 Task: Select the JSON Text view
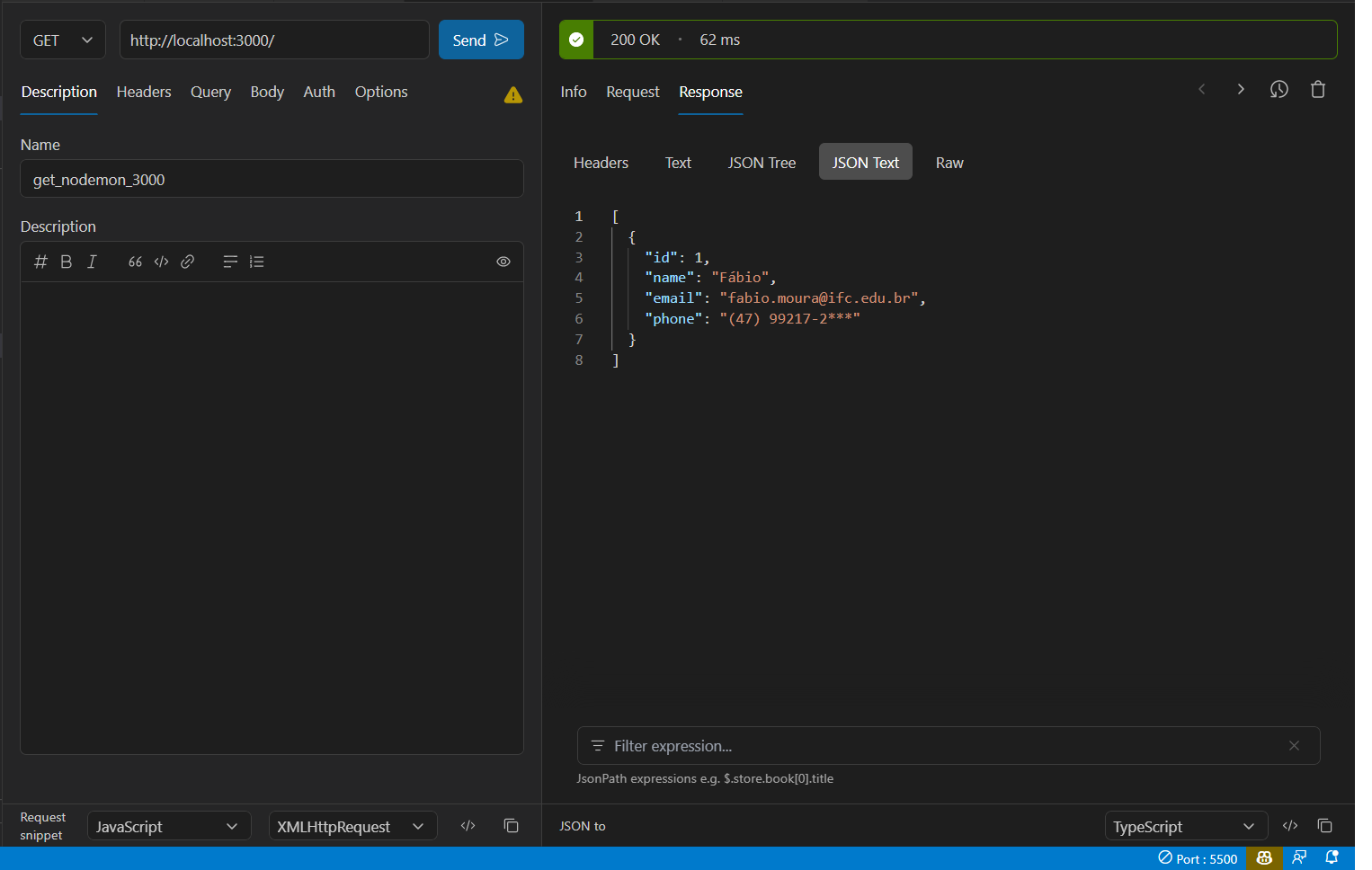[x=865, y=163]
